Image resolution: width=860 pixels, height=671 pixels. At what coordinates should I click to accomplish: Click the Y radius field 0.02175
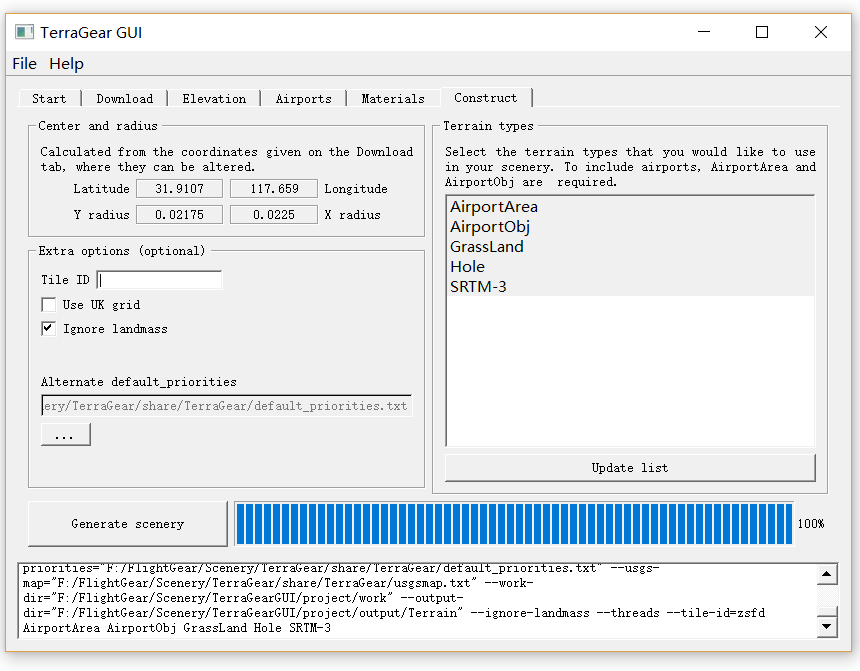(179, 215)
